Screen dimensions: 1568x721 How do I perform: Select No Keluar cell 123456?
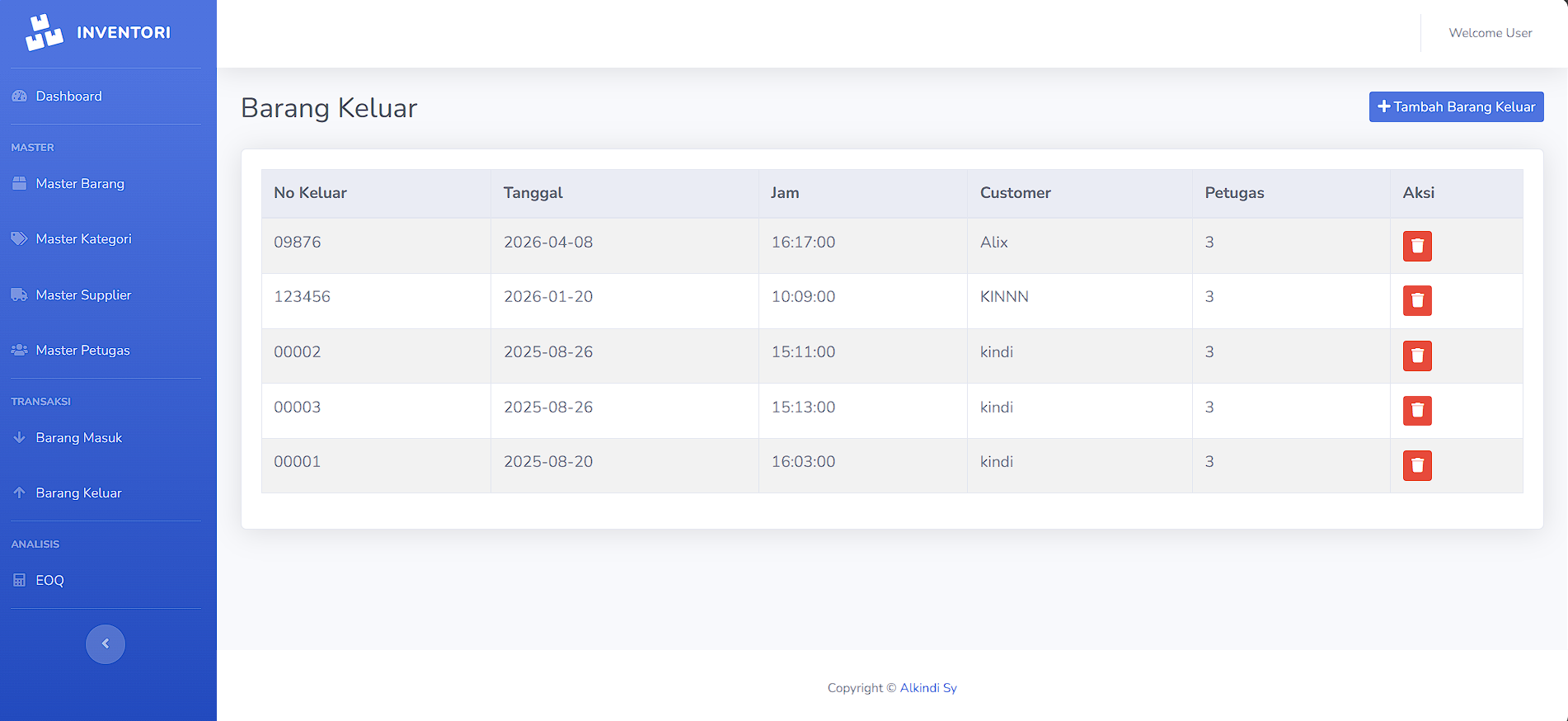coord(376,301)
